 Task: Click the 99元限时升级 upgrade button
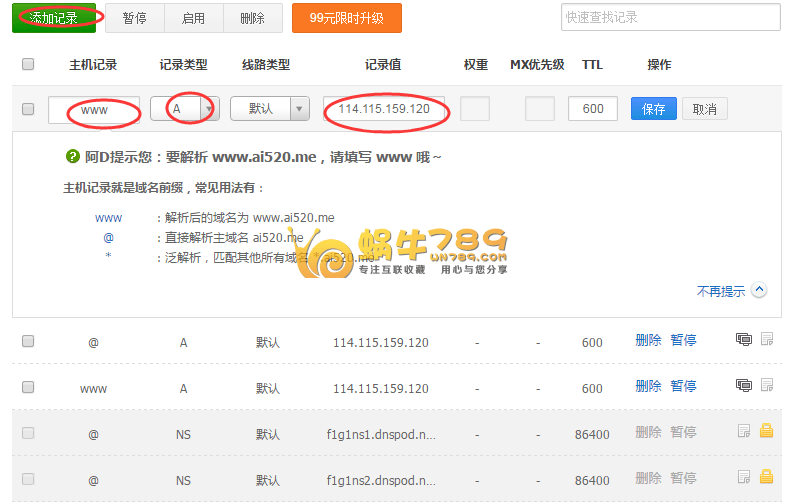346,18
